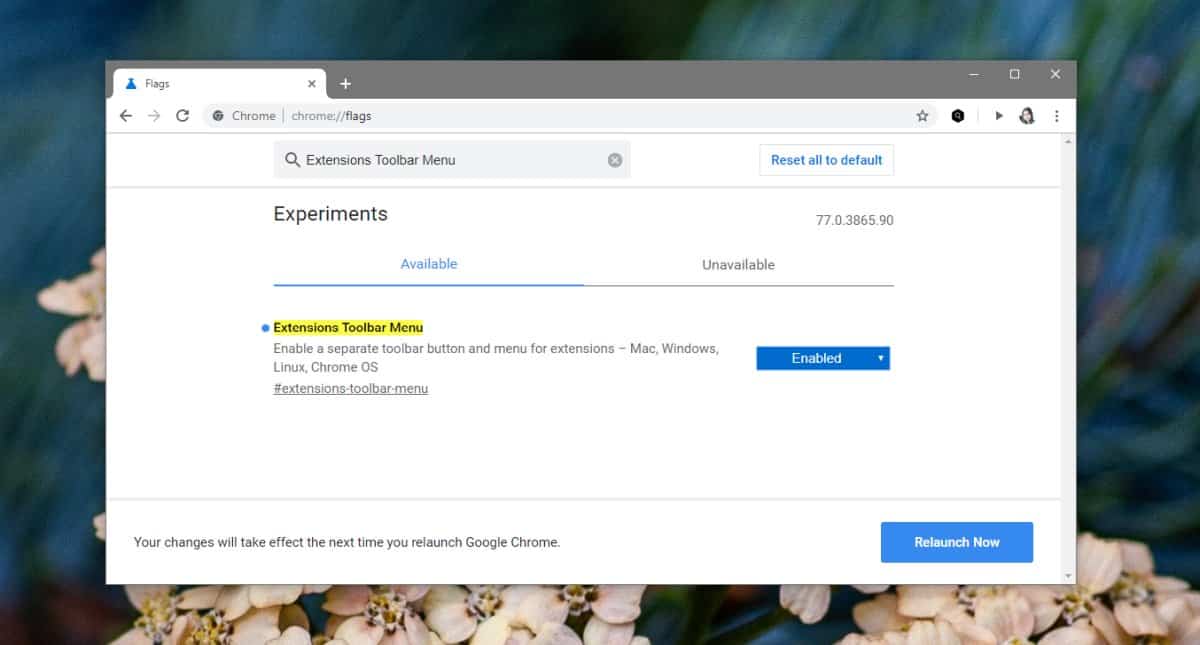This screenshot has width=1200, height=645.
Task: Click the forward navigation arrow
Action: (x=154, y=116)
